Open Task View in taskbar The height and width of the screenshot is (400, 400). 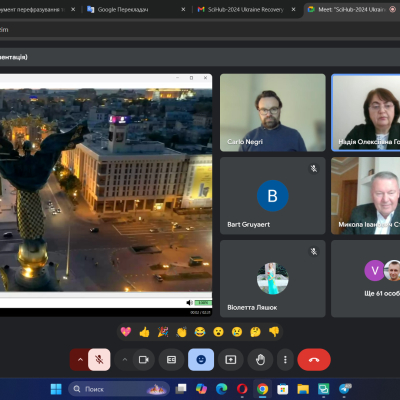click(x=181, y=389)
